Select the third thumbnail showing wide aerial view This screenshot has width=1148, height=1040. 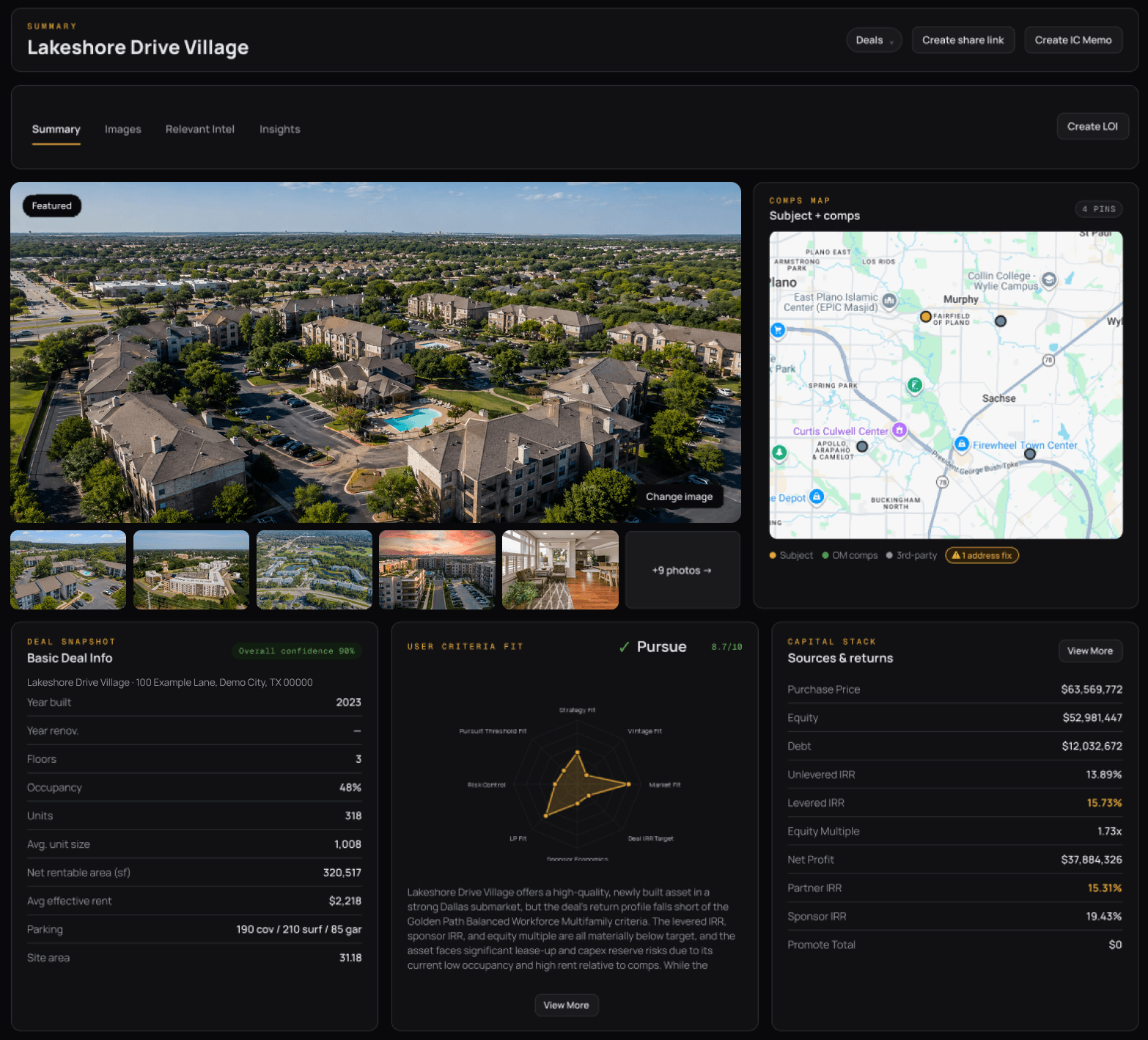pyautogui.click(x=314, y=570)
